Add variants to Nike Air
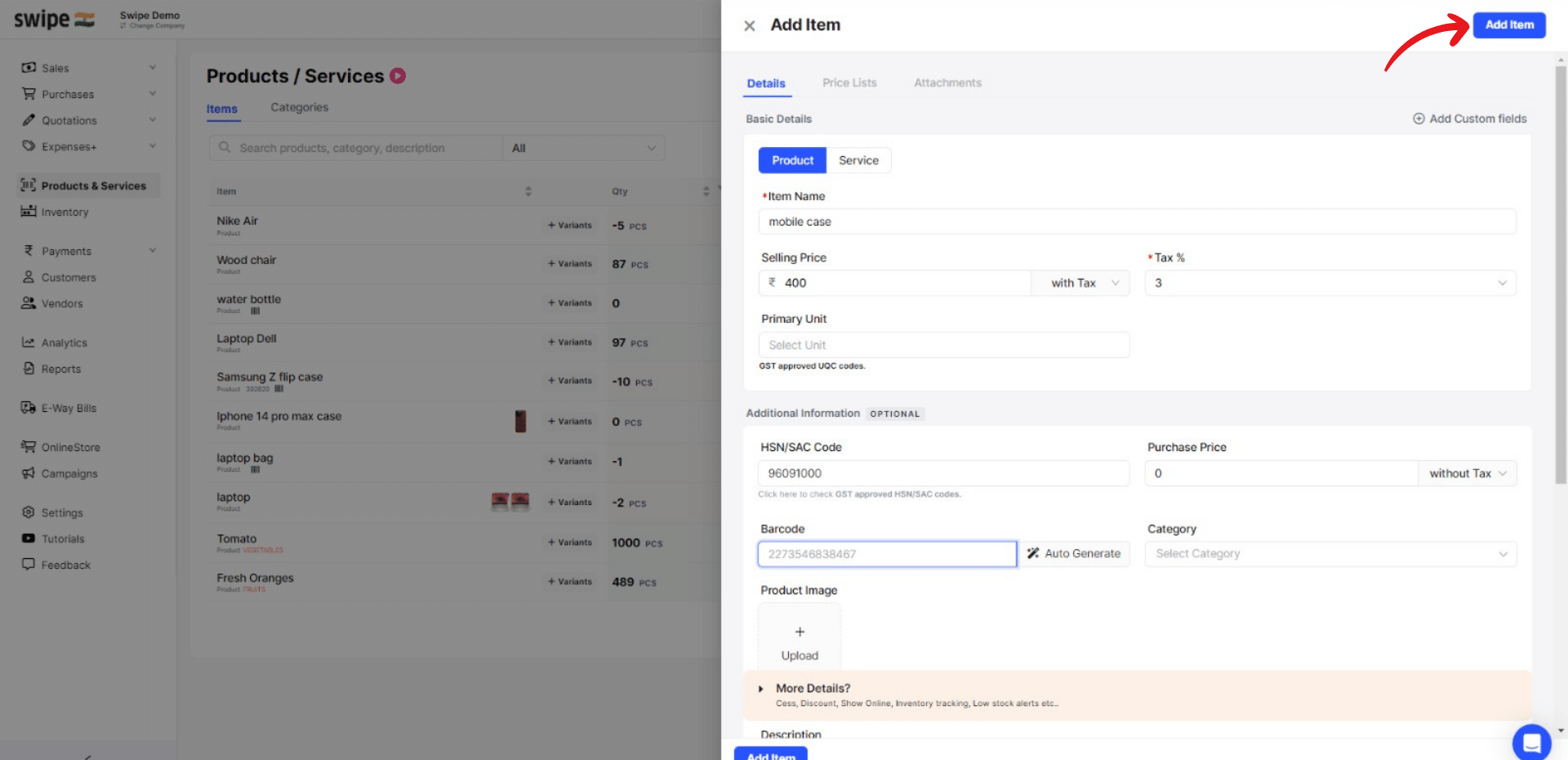The image size is (1568, 760). (570, 226)
